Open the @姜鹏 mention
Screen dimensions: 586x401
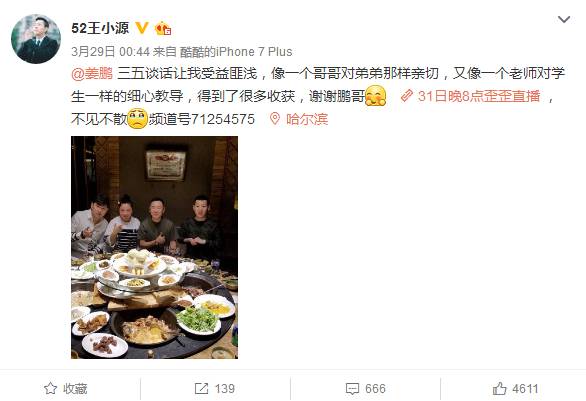tap(92, 74)
